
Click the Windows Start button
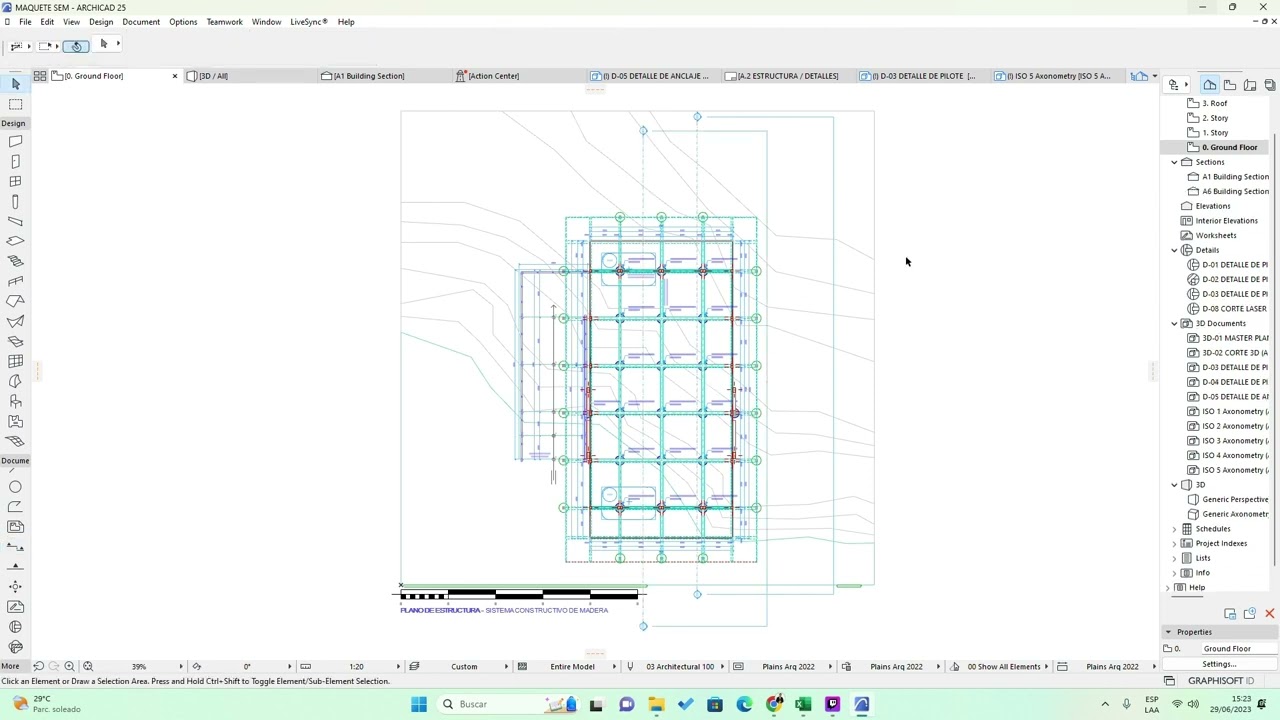419,704
